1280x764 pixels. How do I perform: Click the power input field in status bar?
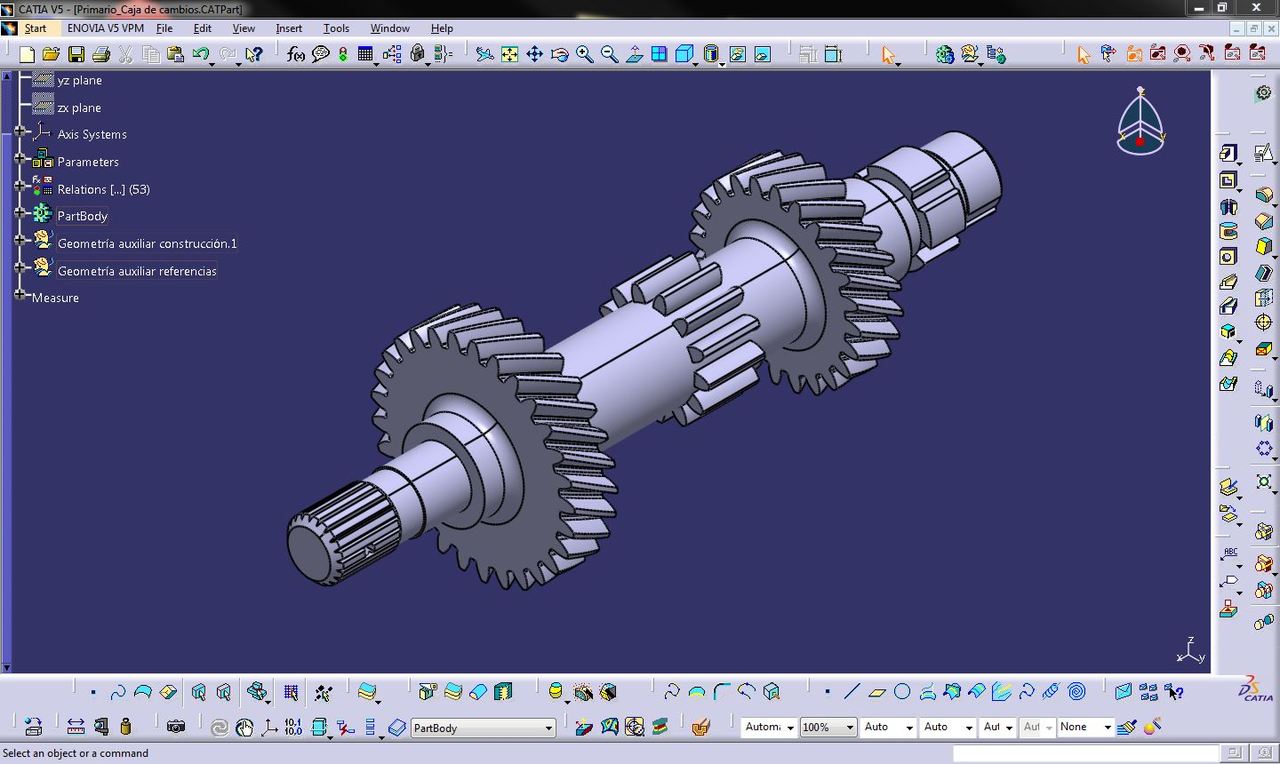click(x=1086, y=753)
